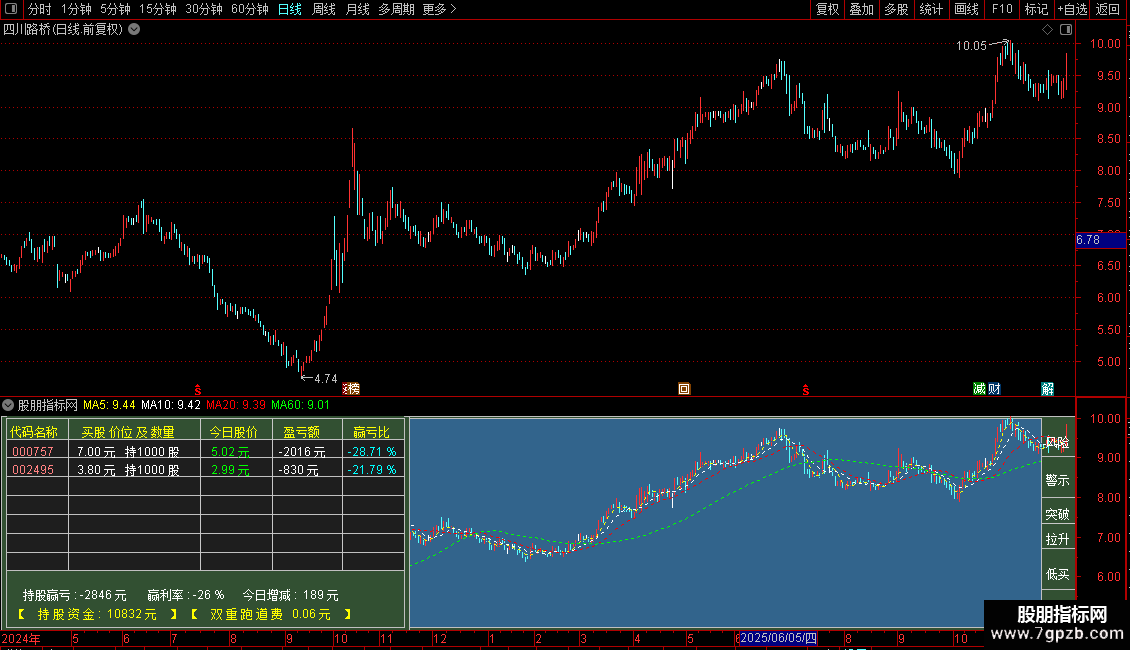Click the 今日股价 column header
Screen dimensions: 1130x650
233,432
